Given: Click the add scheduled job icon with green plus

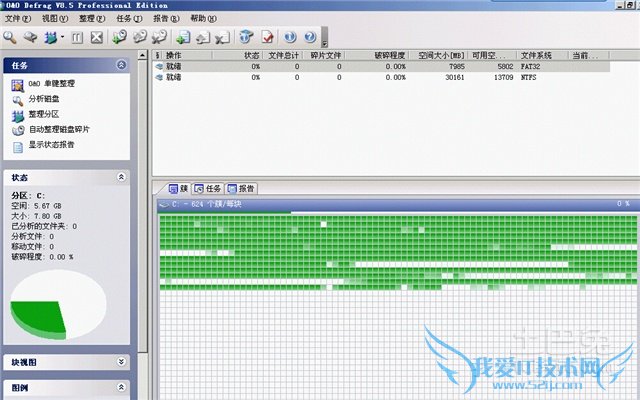Looking at the screenshot, I should point(120,37).
